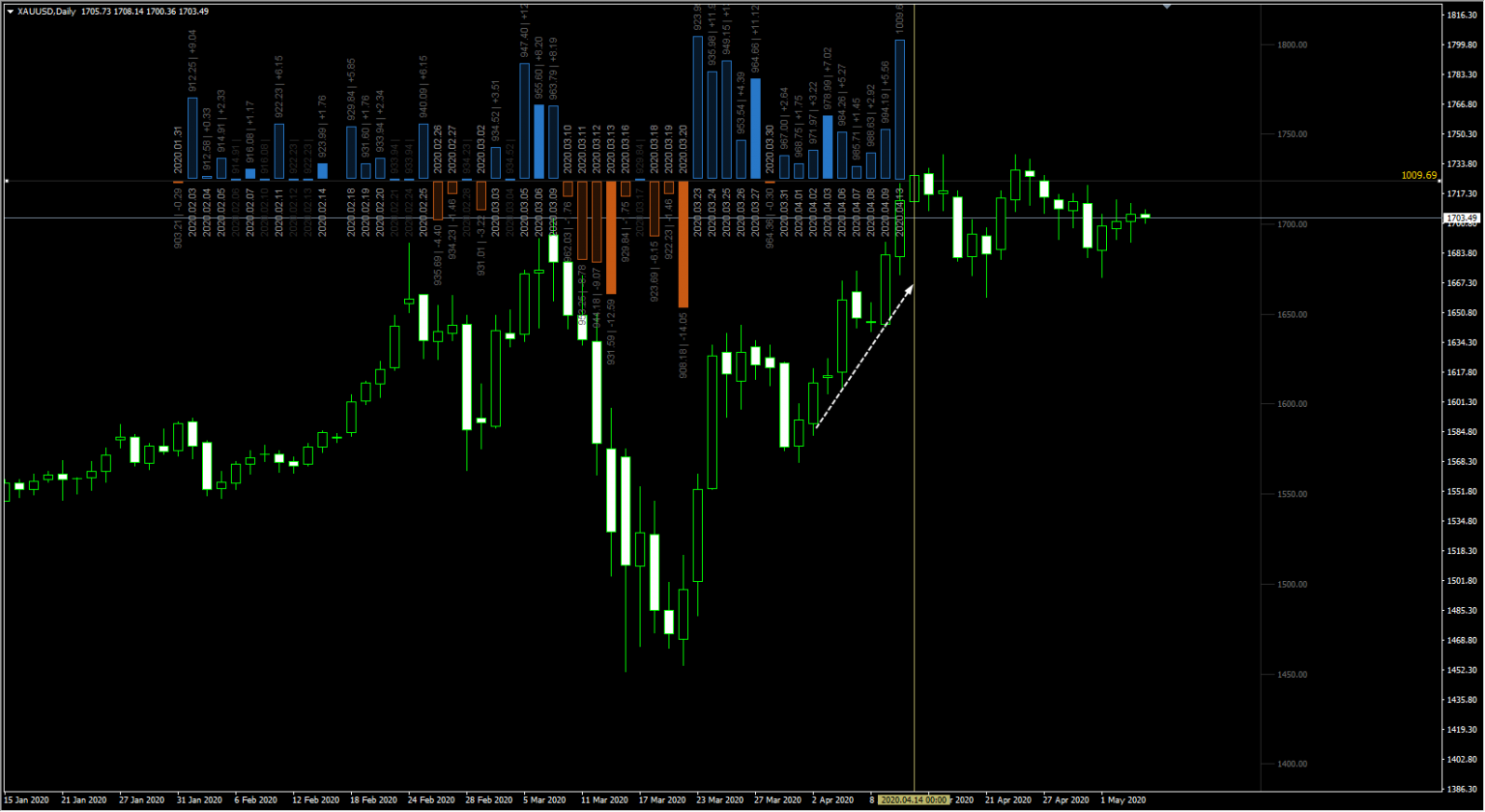The width and height of the screenshot is (1485, 812).
Task: Click the small square handle at left of horizontal line
Action: (x=6, y=181)
